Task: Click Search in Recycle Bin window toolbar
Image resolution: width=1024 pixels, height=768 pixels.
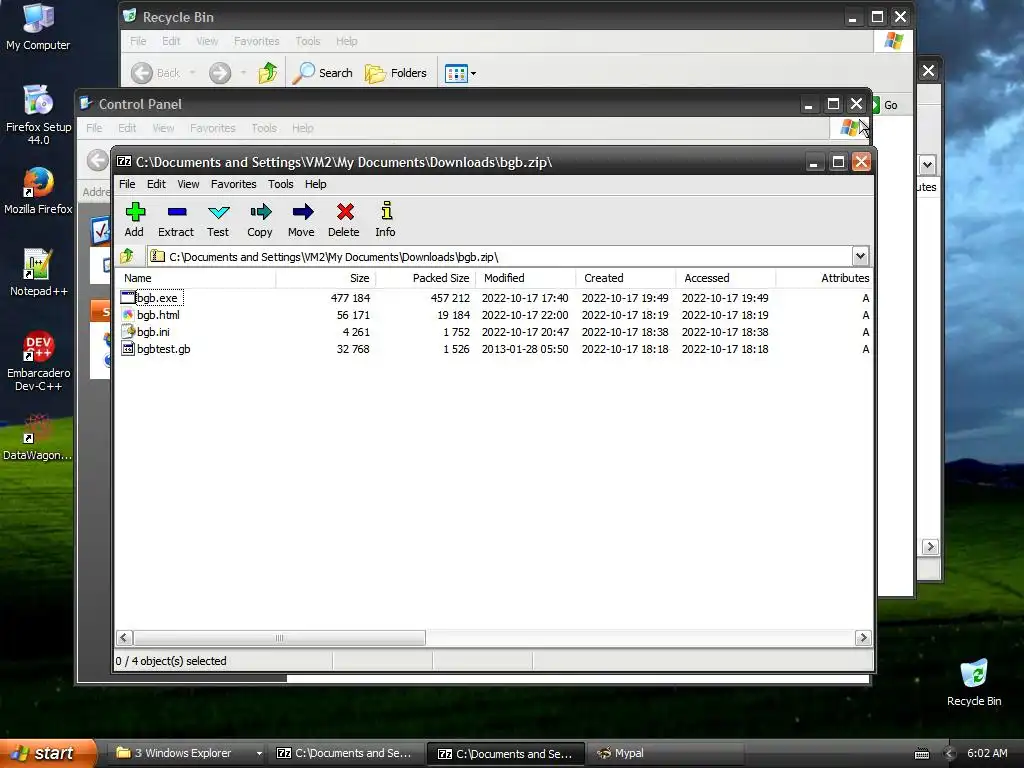Action: [x=323, y=73]
